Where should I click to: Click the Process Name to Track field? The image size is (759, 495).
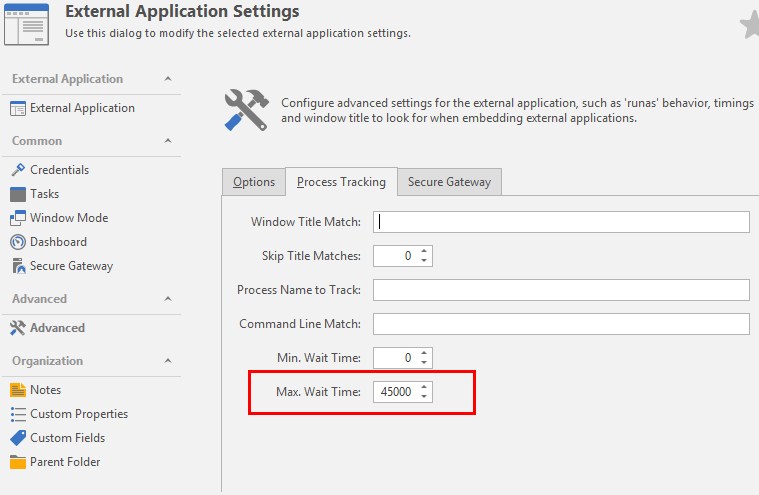[561, 290]
